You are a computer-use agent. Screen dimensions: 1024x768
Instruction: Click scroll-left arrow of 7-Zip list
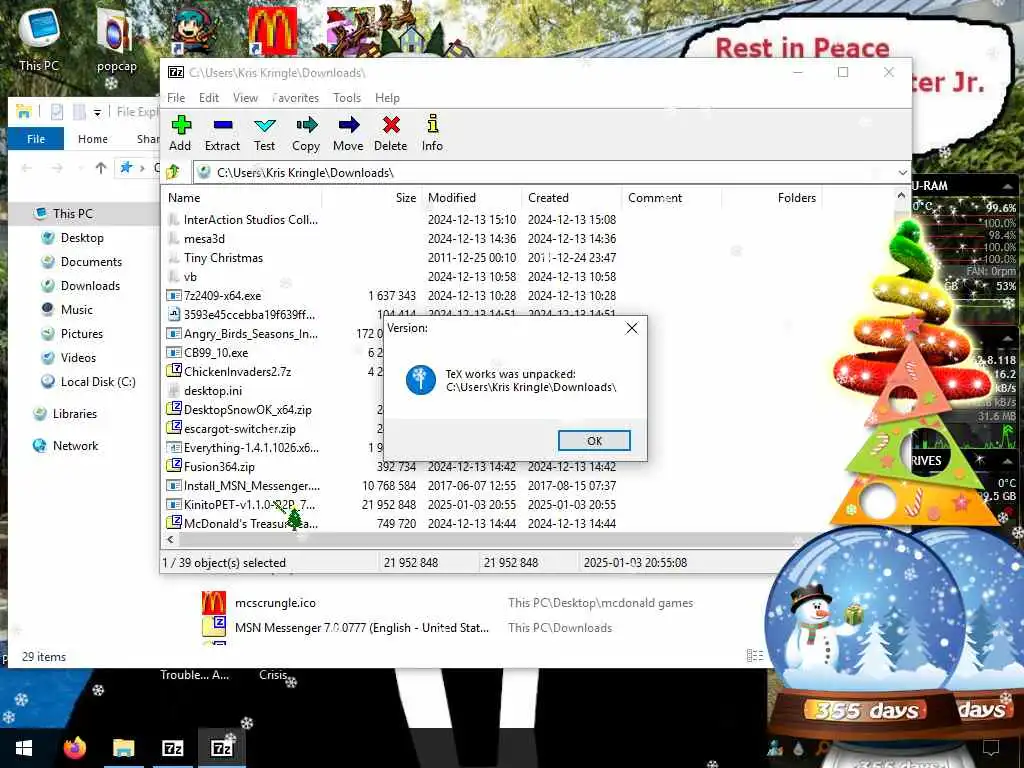[170, 540]
